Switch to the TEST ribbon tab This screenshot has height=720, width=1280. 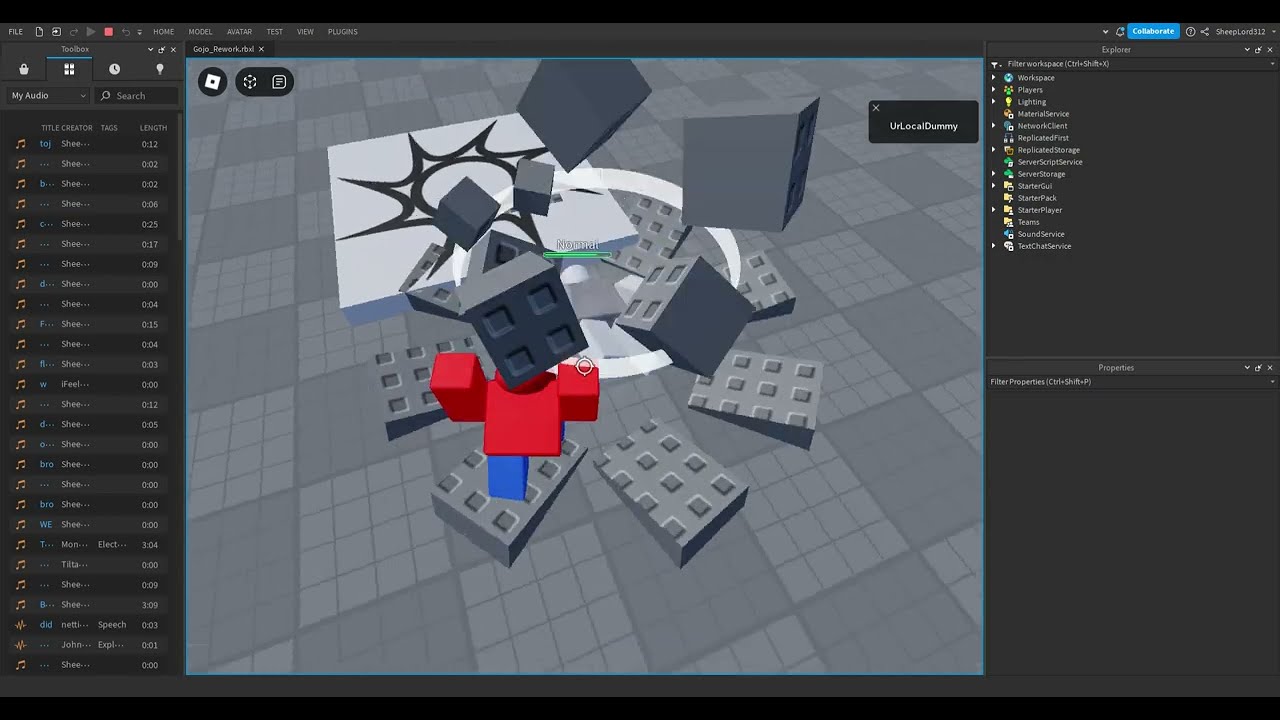[274, 31]
